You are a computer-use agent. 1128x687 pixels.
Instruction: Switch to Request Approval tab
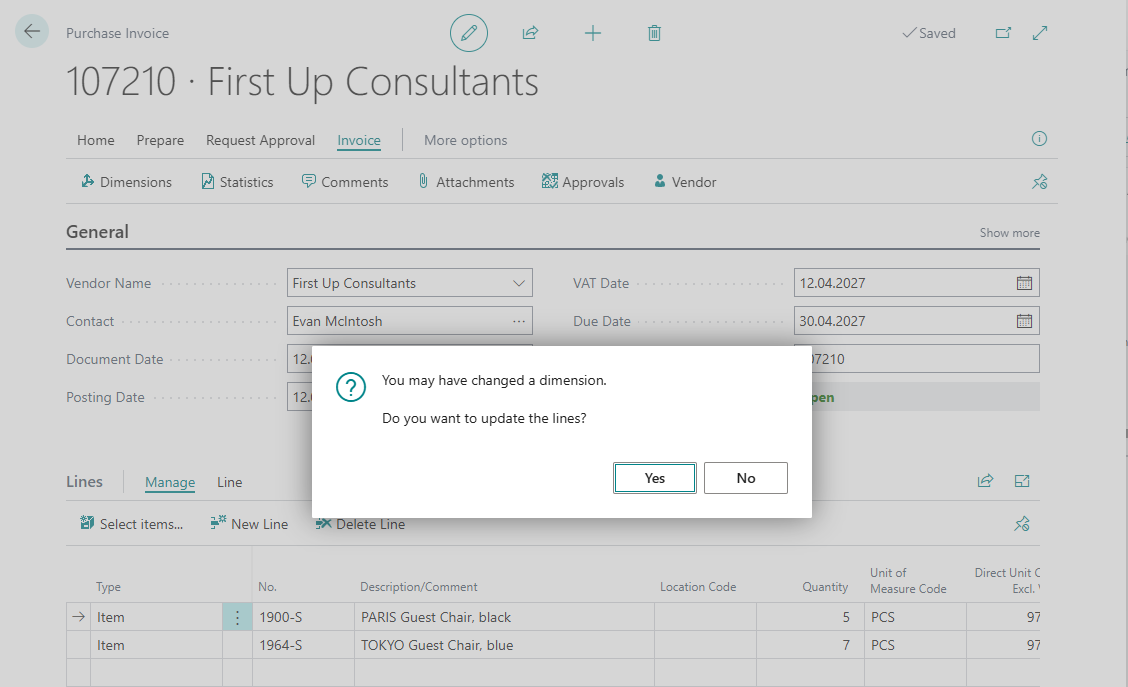pos(260,140)
